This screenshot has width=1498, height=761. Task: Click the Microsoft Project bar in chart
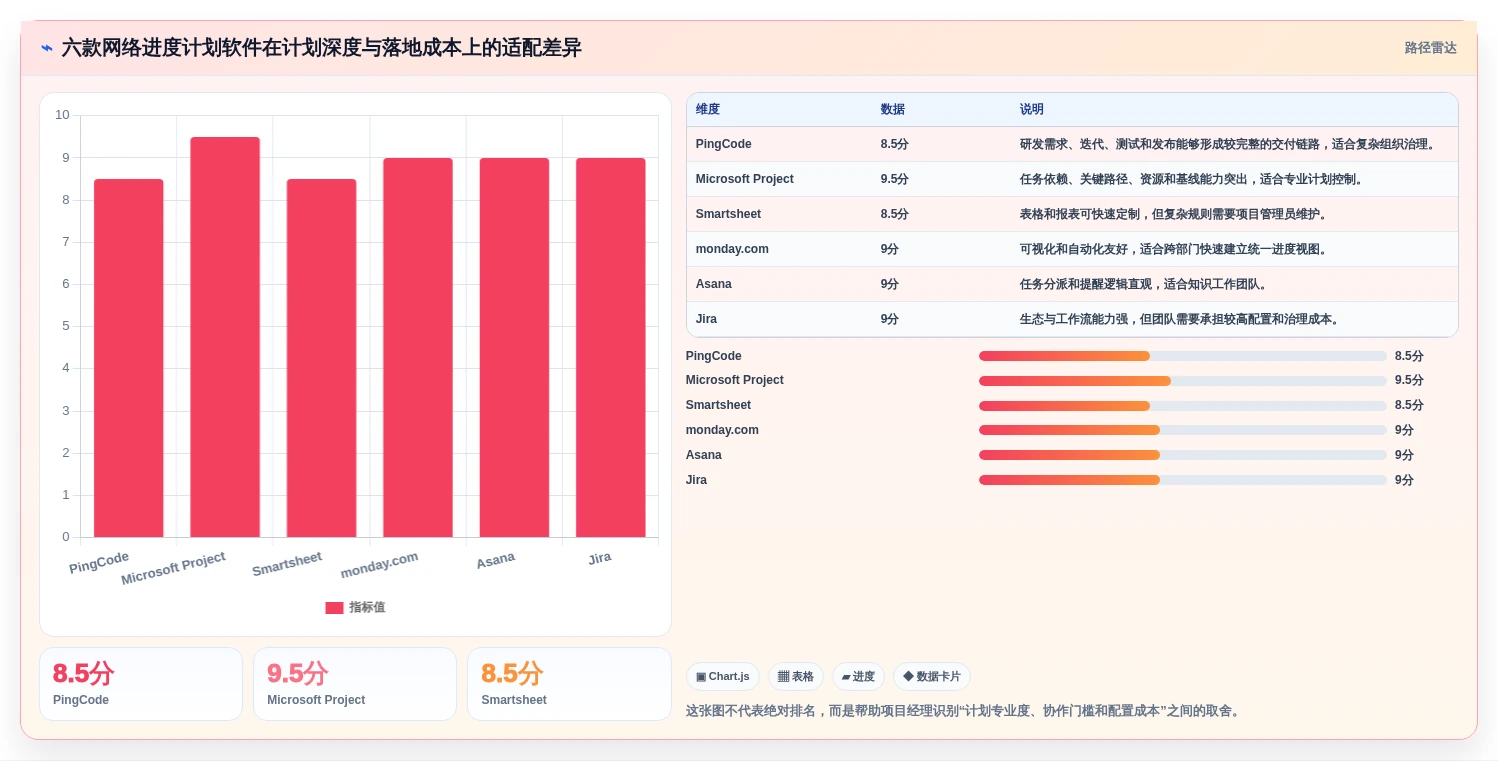pos(225,337)
